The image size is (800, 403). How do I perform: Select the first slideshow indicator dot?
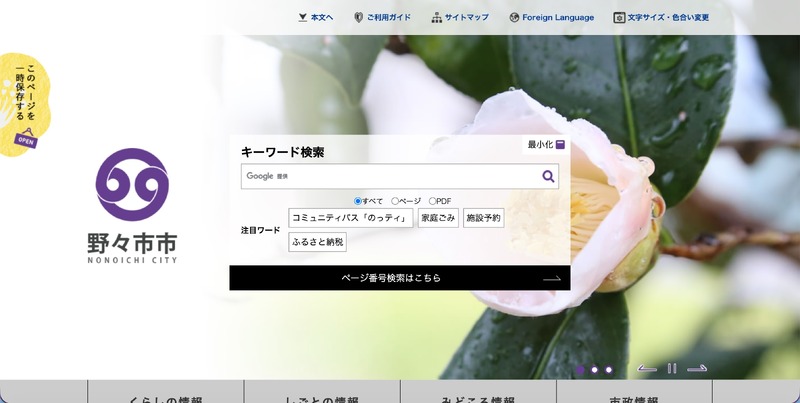[580, 370]
